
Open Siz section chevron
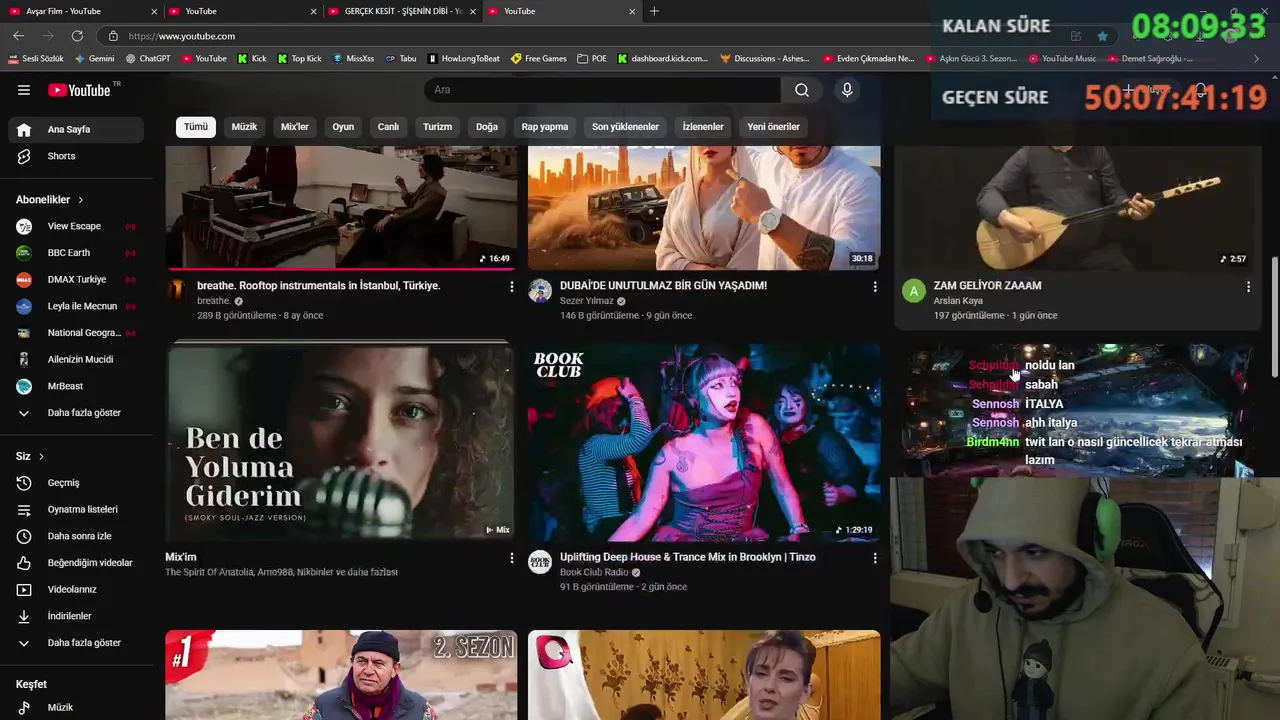click(x=41, y=457)
